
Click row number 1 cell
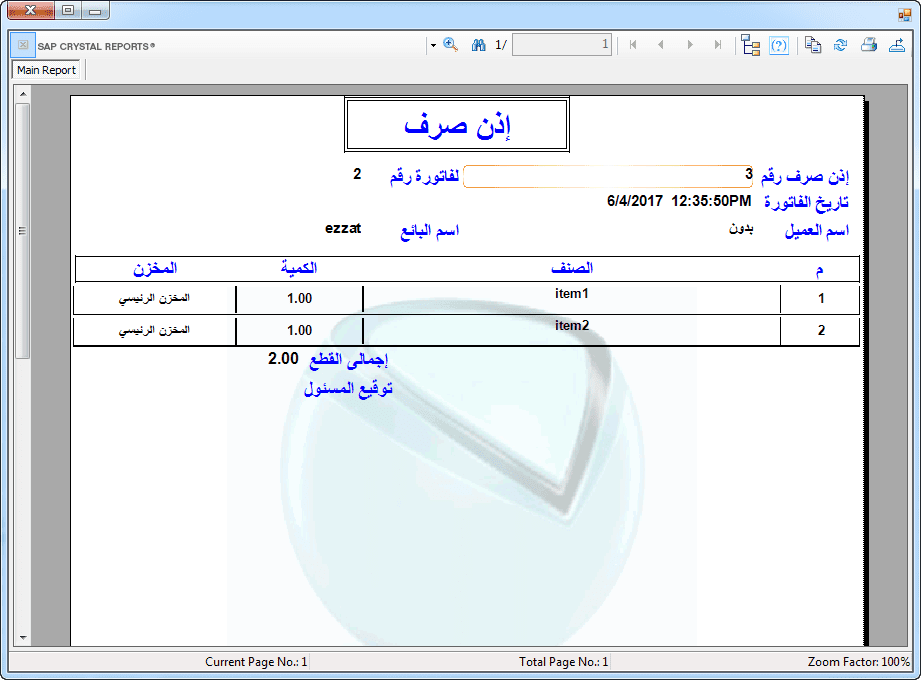(821, 298)
